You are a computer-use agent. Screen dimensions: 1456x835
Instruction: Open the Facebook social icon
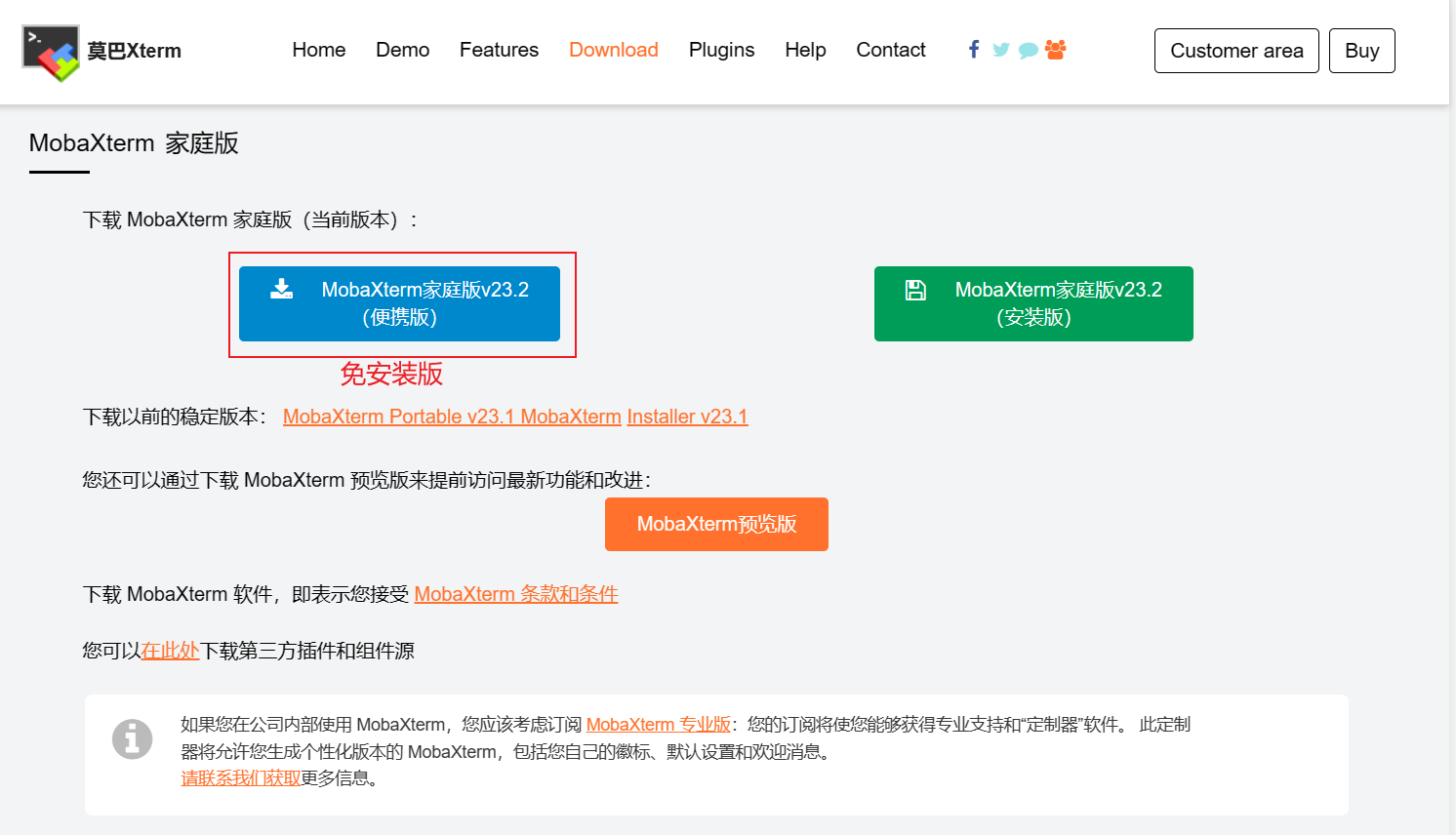click(x=974, y=50)
